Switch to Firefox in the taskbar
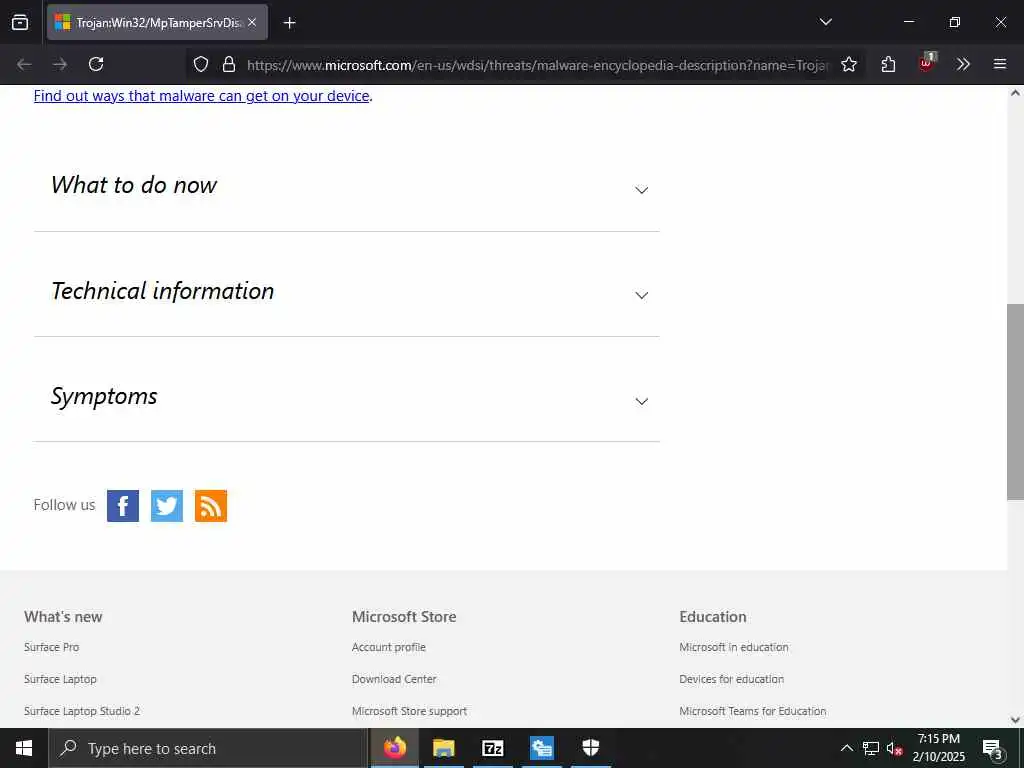 click(394, 748)
